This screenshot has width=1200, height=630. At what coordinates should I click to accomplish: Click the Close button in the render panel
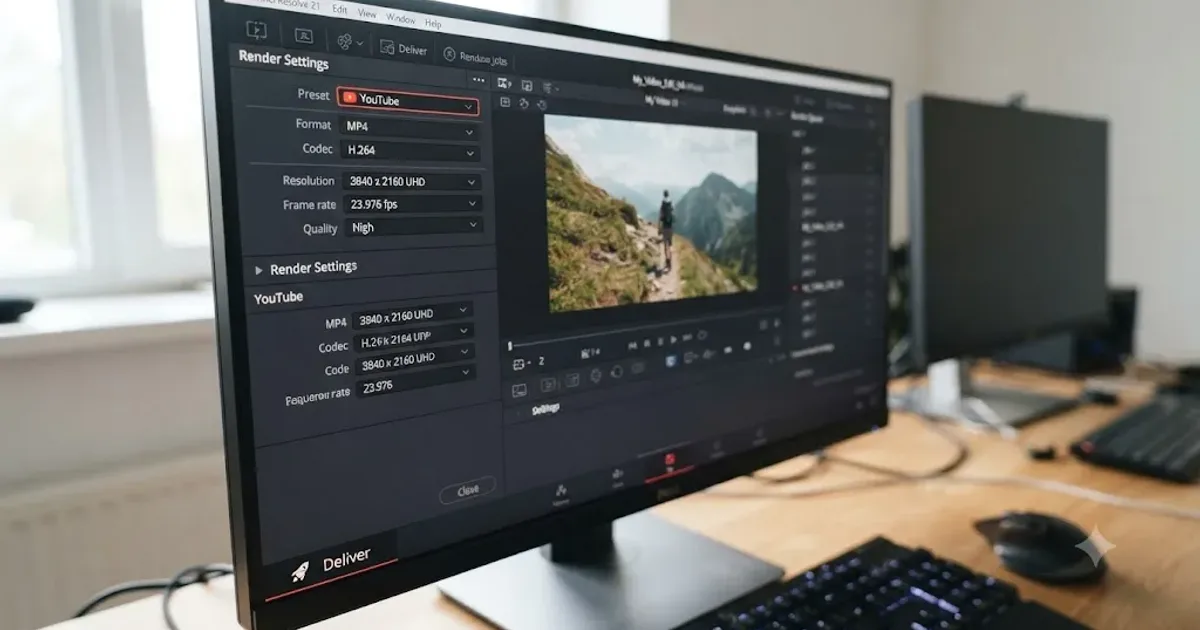tap(467, 491)
